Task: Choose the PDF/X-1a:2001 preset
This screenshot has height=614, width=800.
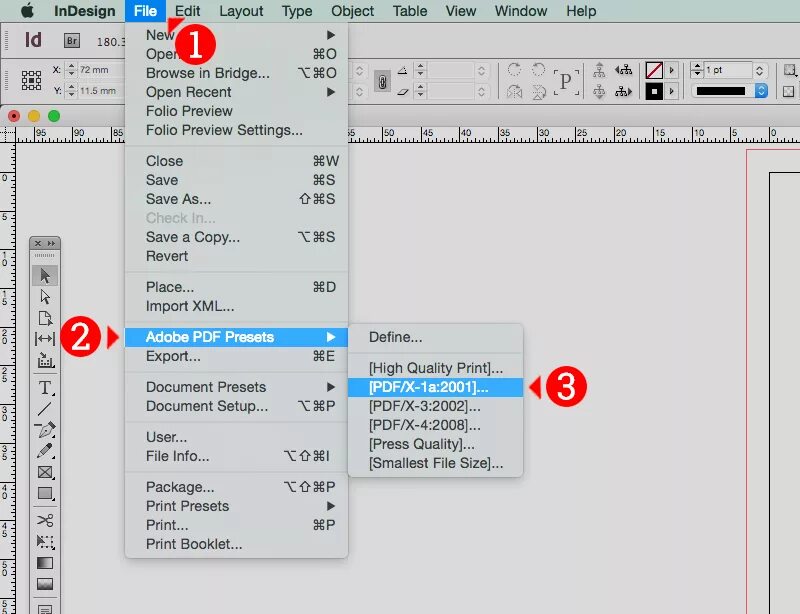Action: click(x=435, y=387)
